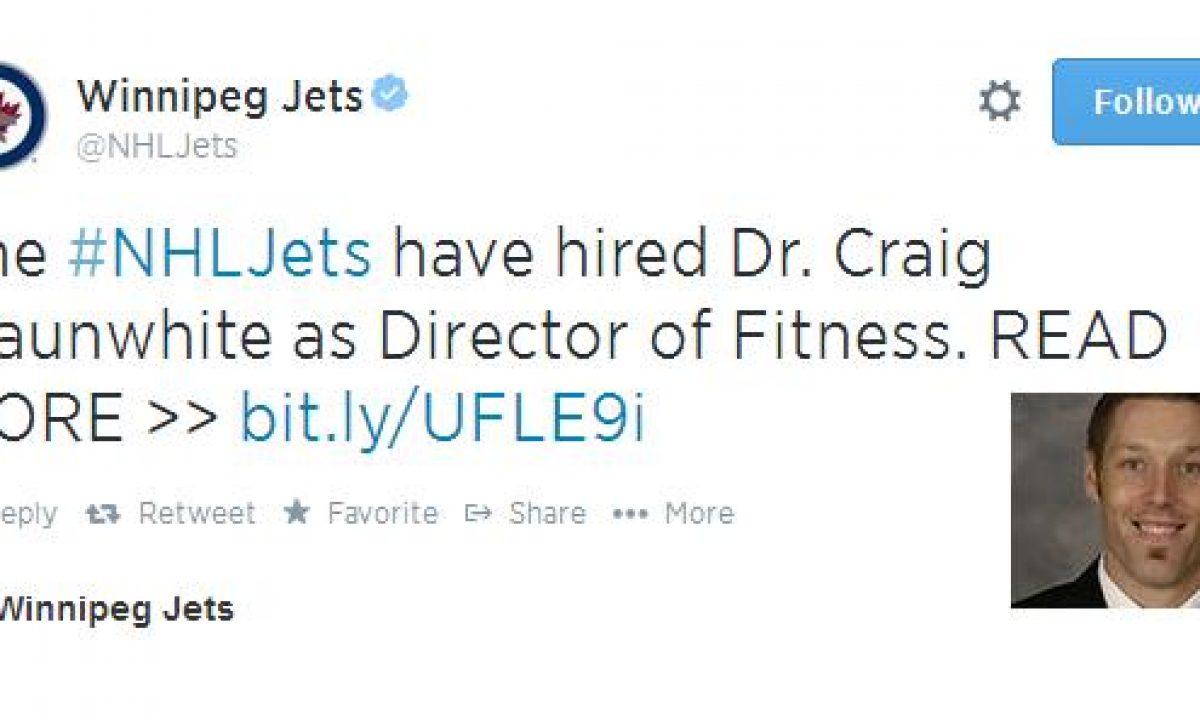The height and width of the screenshot is (720, 1200).
Task: Click the Reply action text
Action: (28, 514)
